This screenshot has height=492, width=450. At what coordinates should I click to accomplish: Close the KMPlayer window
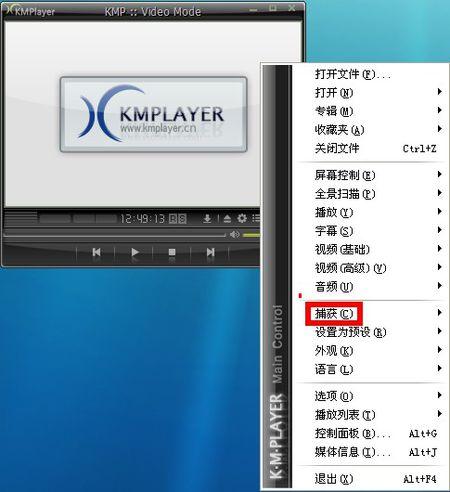pos(292,8)
